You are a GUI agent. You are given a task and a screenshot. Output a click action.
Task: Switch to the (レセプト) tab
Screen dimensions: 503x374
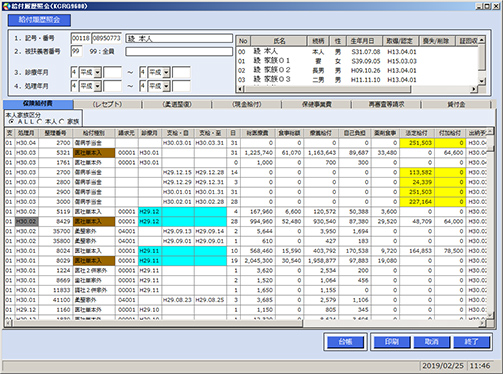click(x=107, y=104)
